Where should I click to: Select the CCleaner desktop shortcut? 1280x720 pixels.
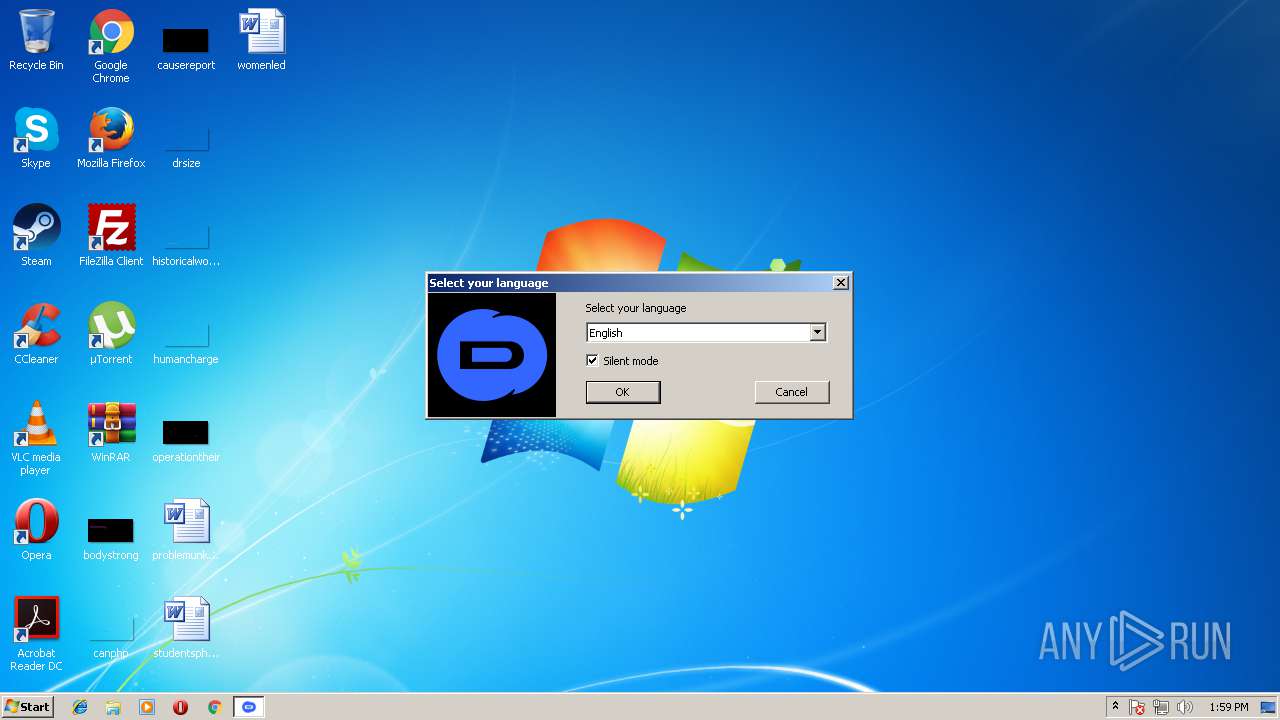pos(36,334)
